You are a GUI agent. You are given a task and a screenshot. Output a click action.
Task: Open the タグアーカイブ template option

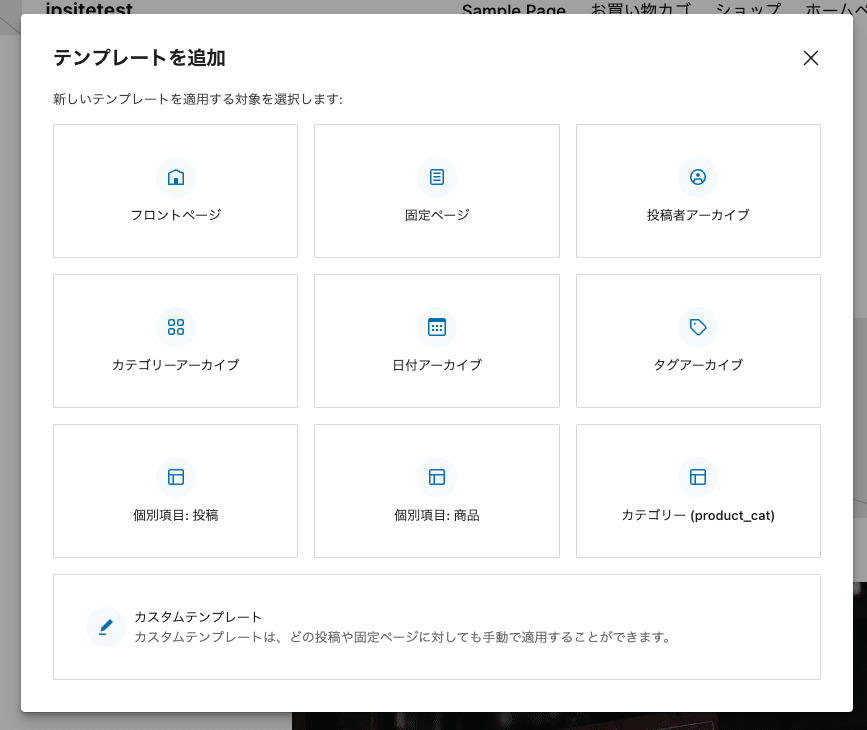(x=698, y=341)
